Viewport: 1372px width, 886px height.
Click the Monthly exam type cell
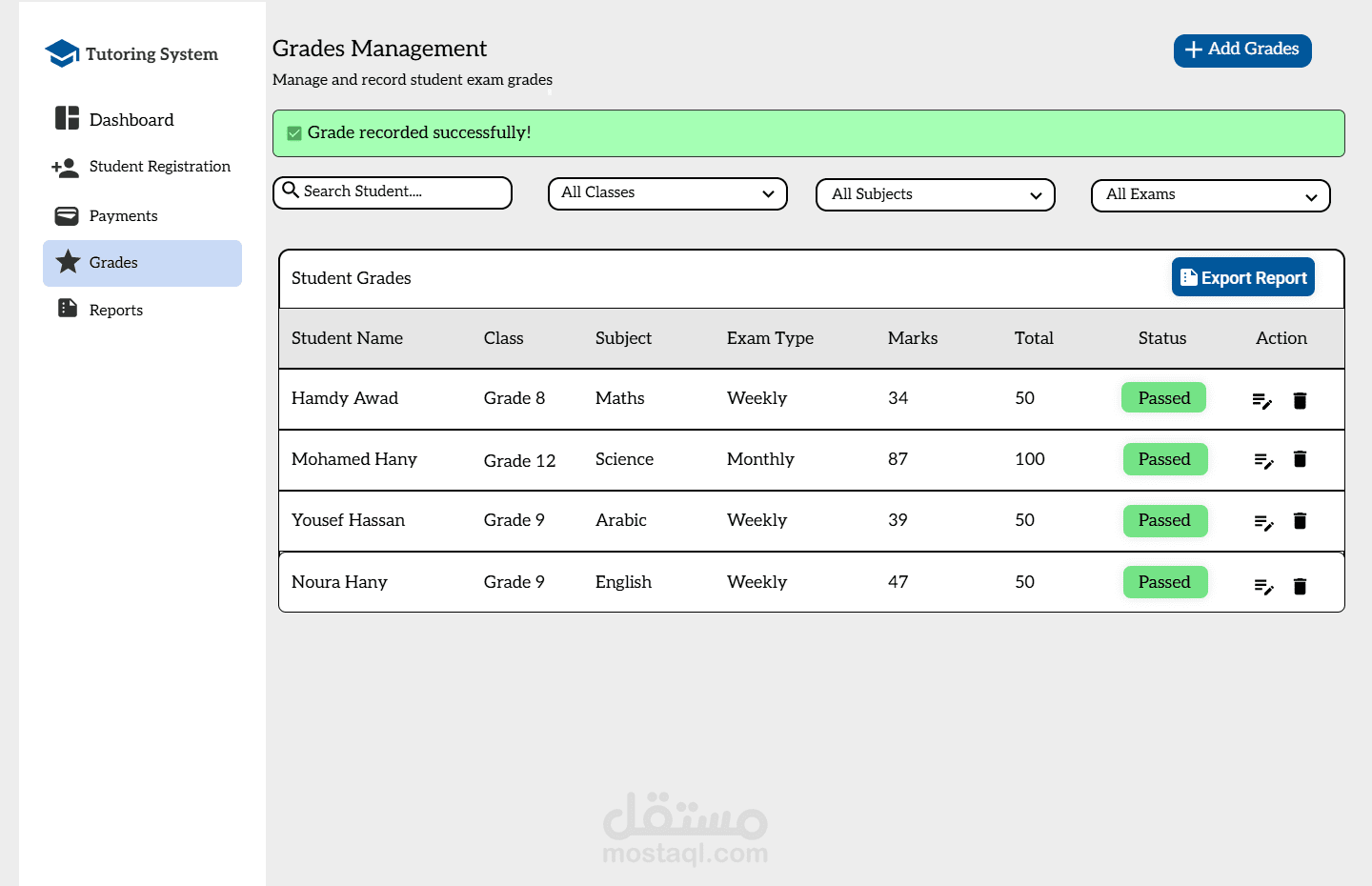760,459
